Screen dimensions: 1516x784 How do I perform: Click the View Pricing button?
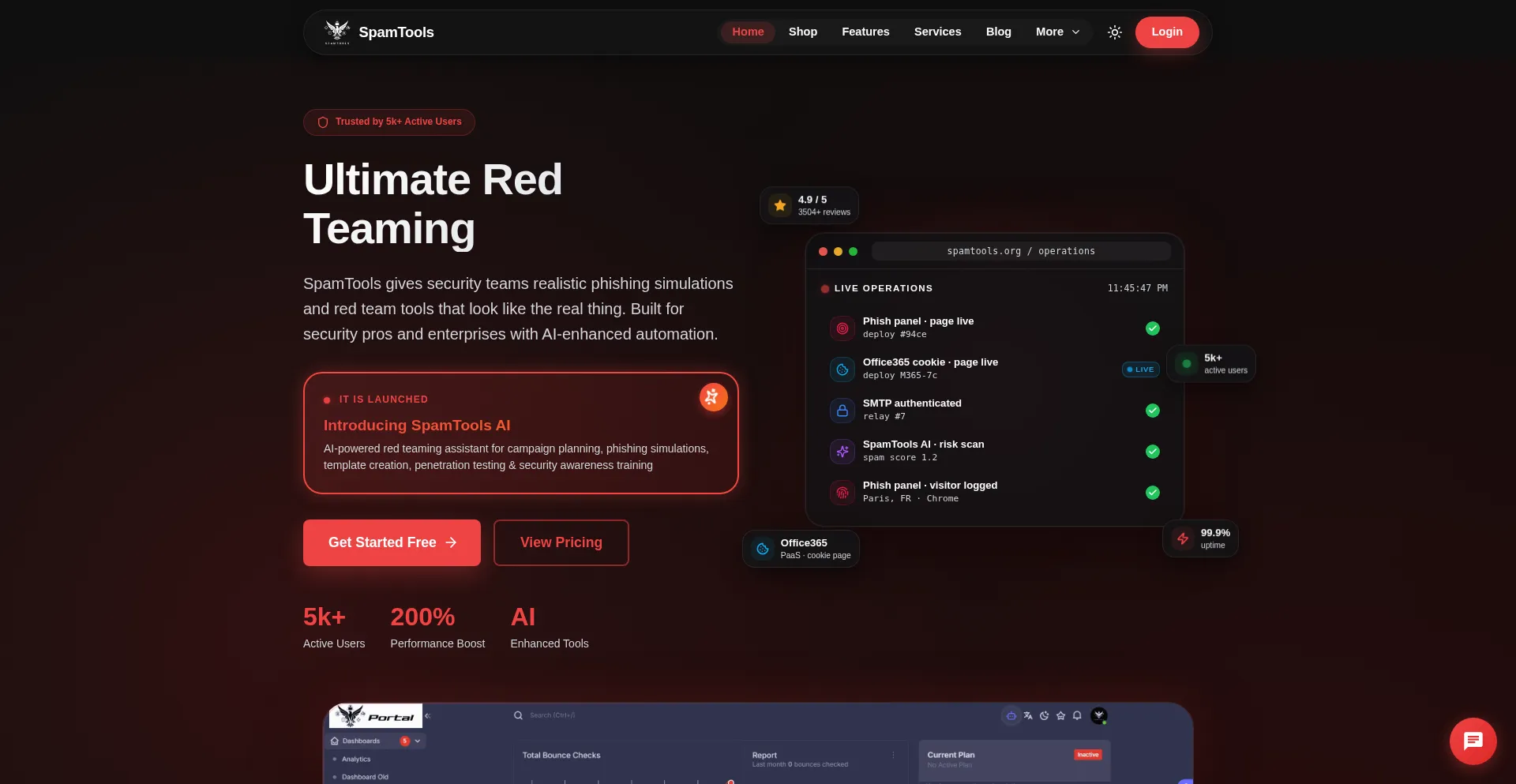561,542
